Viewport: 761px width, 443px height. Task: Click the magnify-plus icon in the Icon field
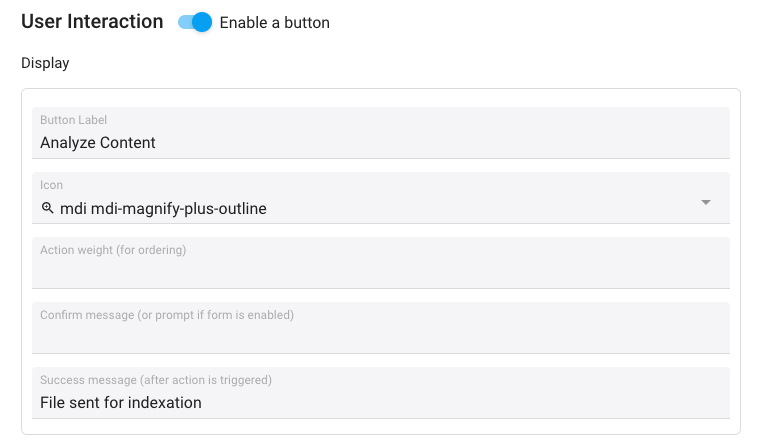point(47,208)
